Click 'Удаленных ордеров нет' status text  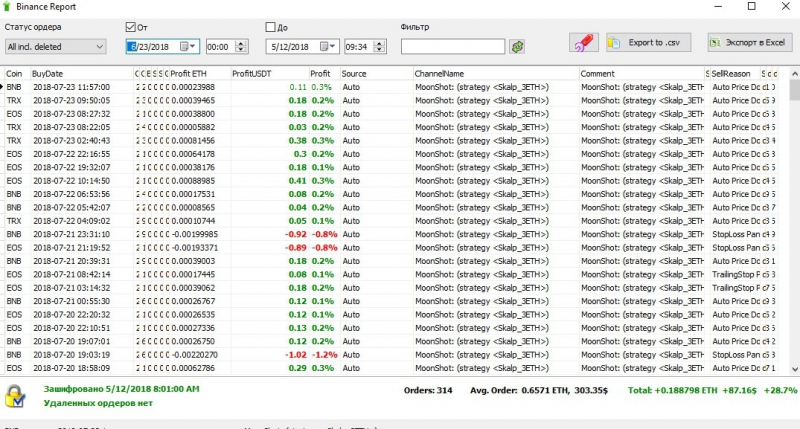coord(98,403)
